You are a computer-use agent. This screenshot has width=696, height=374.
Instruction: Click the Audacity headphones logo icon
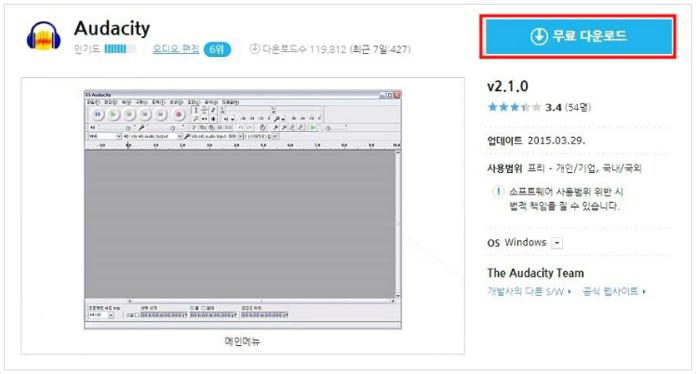[x=44, y=35]
